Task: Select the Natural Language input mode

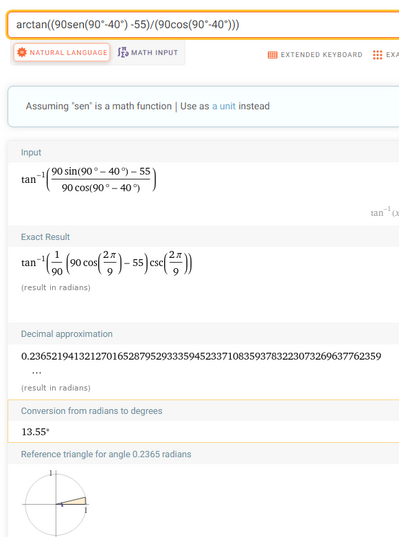Action: 62,52
